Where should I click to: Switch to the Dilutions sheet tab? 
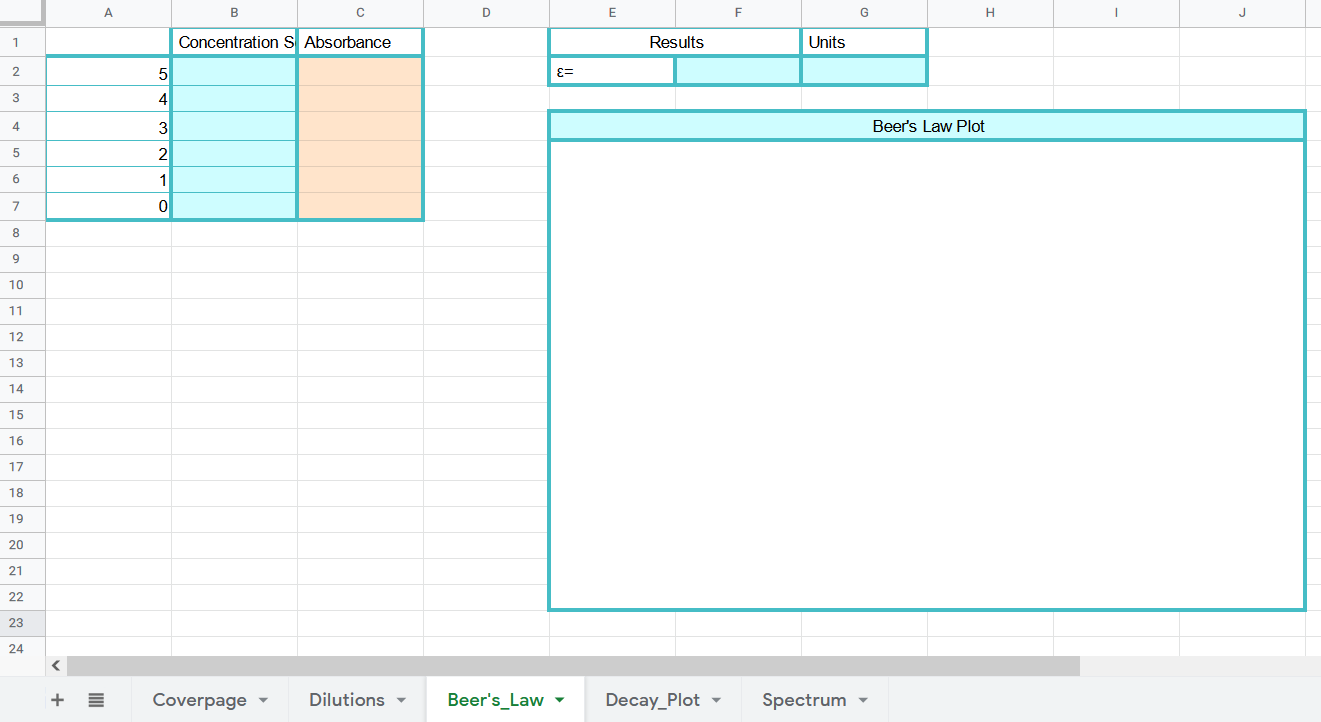pos(346,700)
